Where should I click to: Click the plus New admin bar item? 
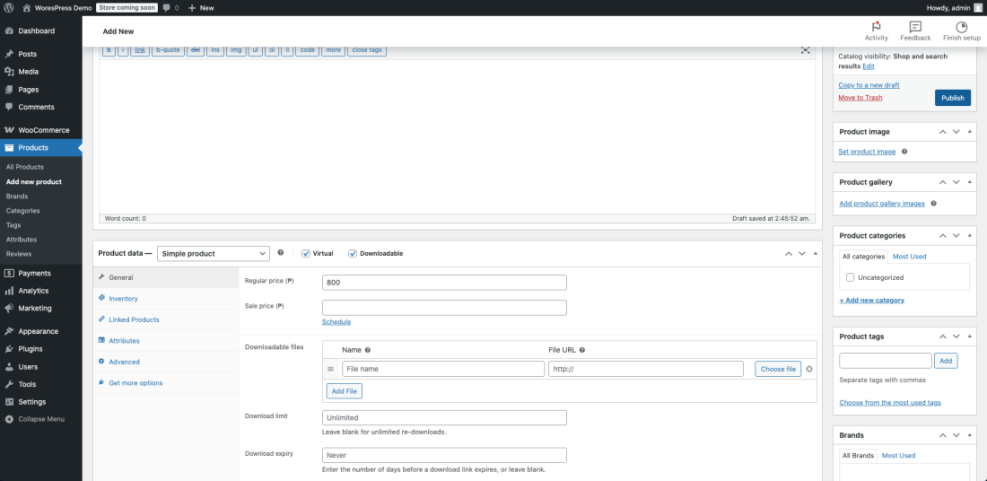point(201,8)
